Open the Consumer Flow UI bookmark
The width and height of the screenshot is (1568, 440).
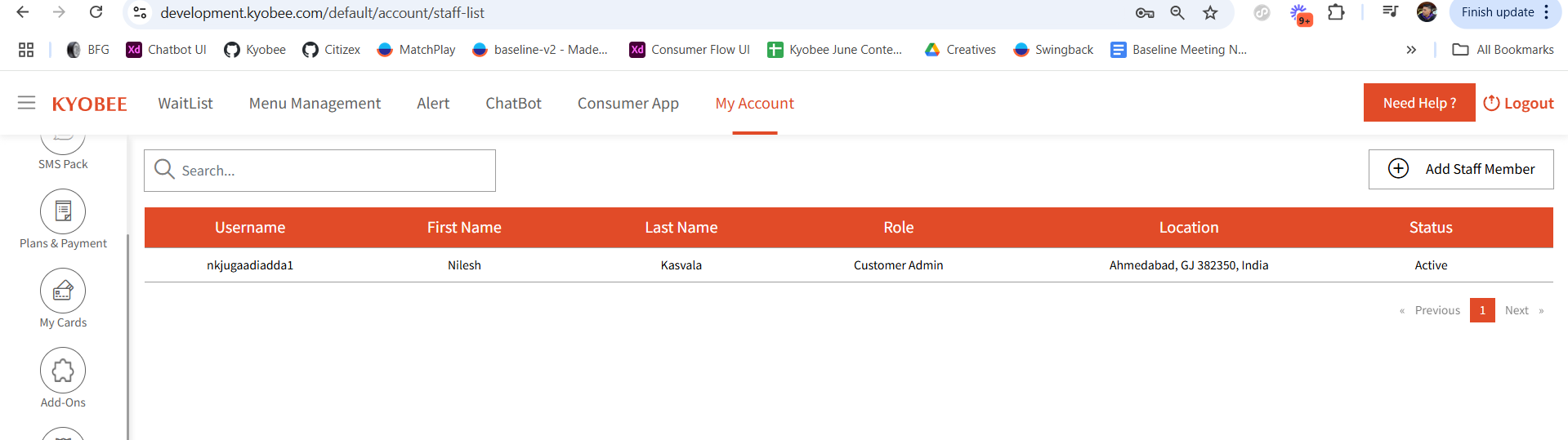[x=690, y=50]
